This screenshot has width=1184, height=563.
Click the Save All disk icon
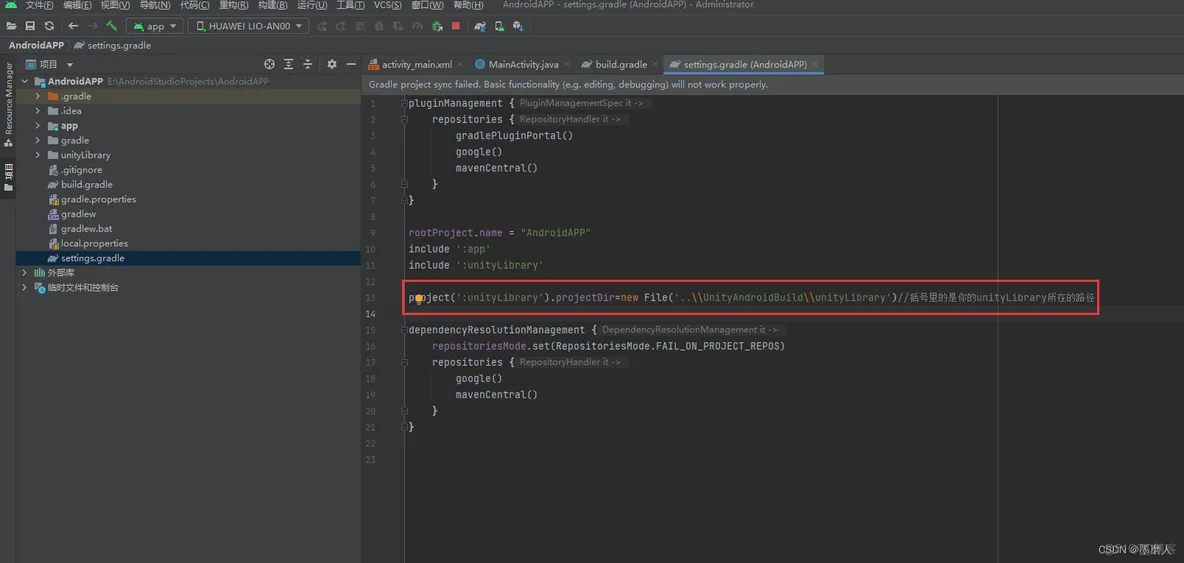pos(30,26)
